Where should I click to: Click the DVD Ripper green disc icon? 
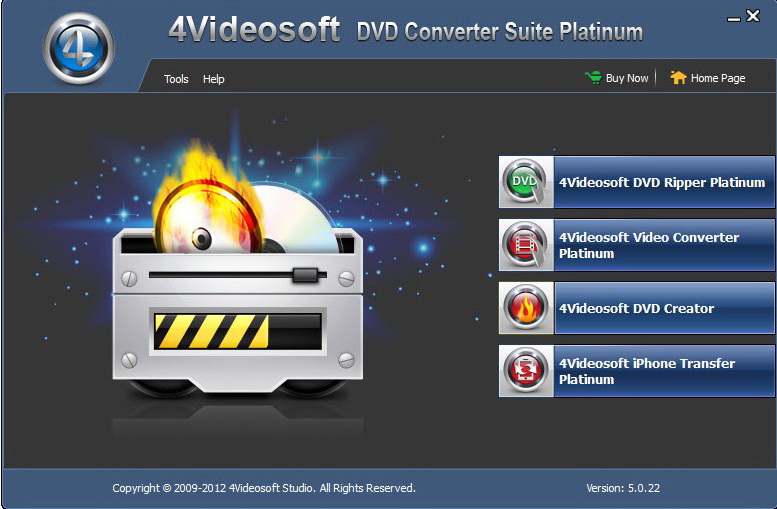526,182
